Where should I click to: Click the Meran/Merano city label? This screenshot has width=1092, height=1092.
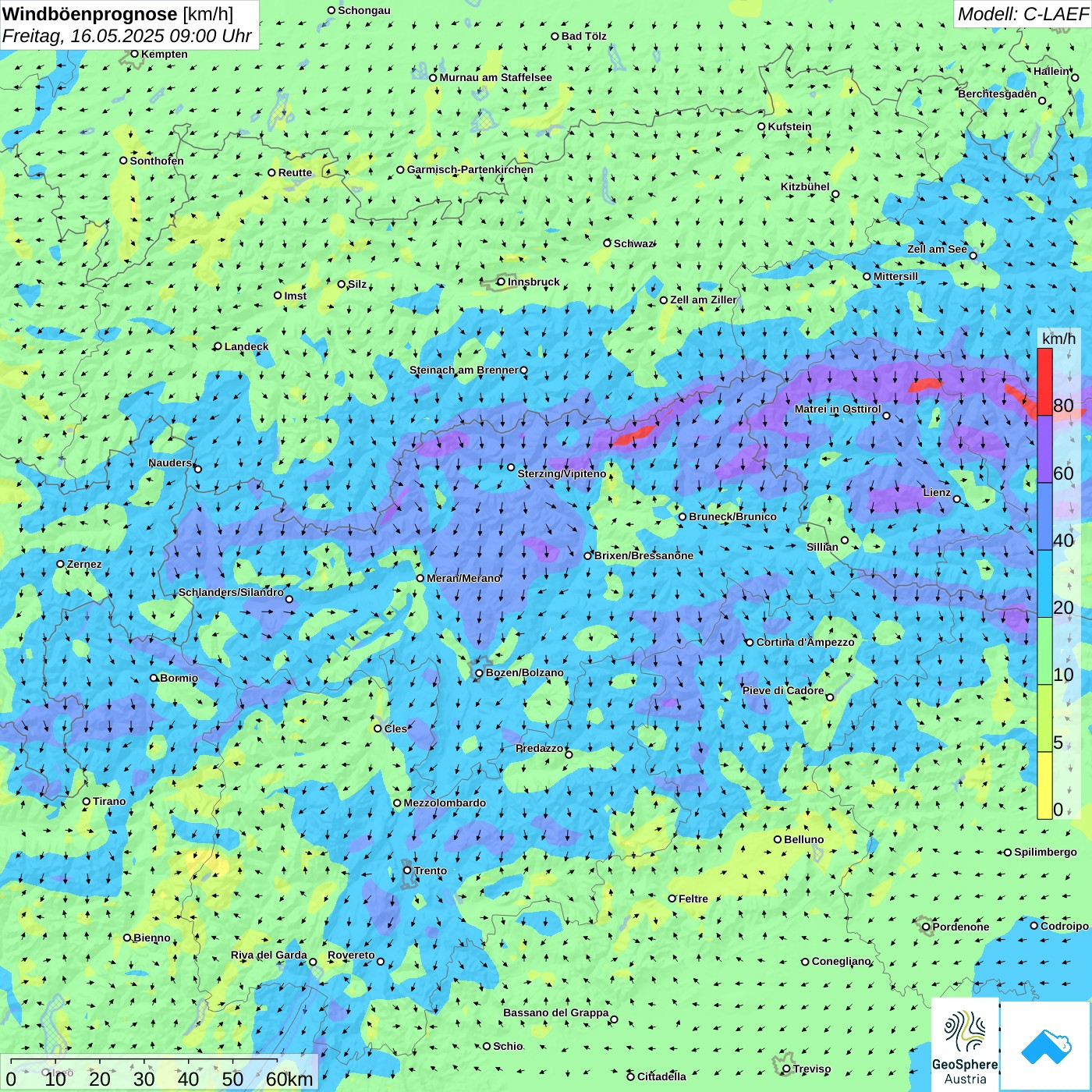[463, 578]
